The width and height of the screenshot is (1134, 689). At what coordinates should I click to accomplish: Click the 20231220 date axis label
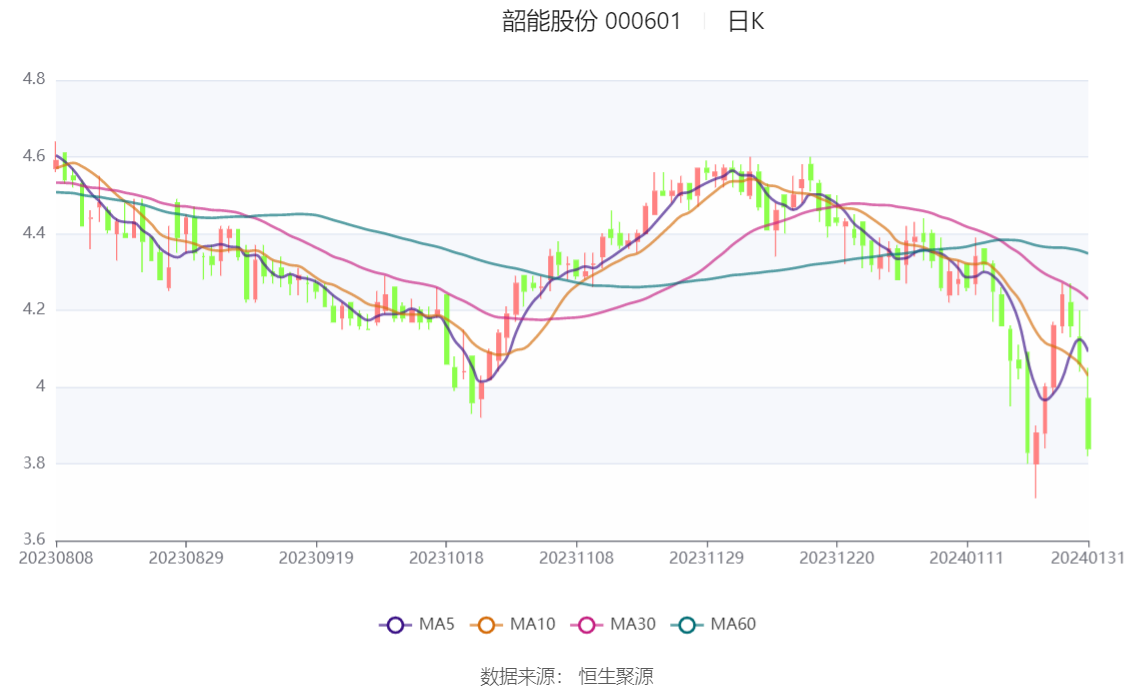(x=837, y=558)
